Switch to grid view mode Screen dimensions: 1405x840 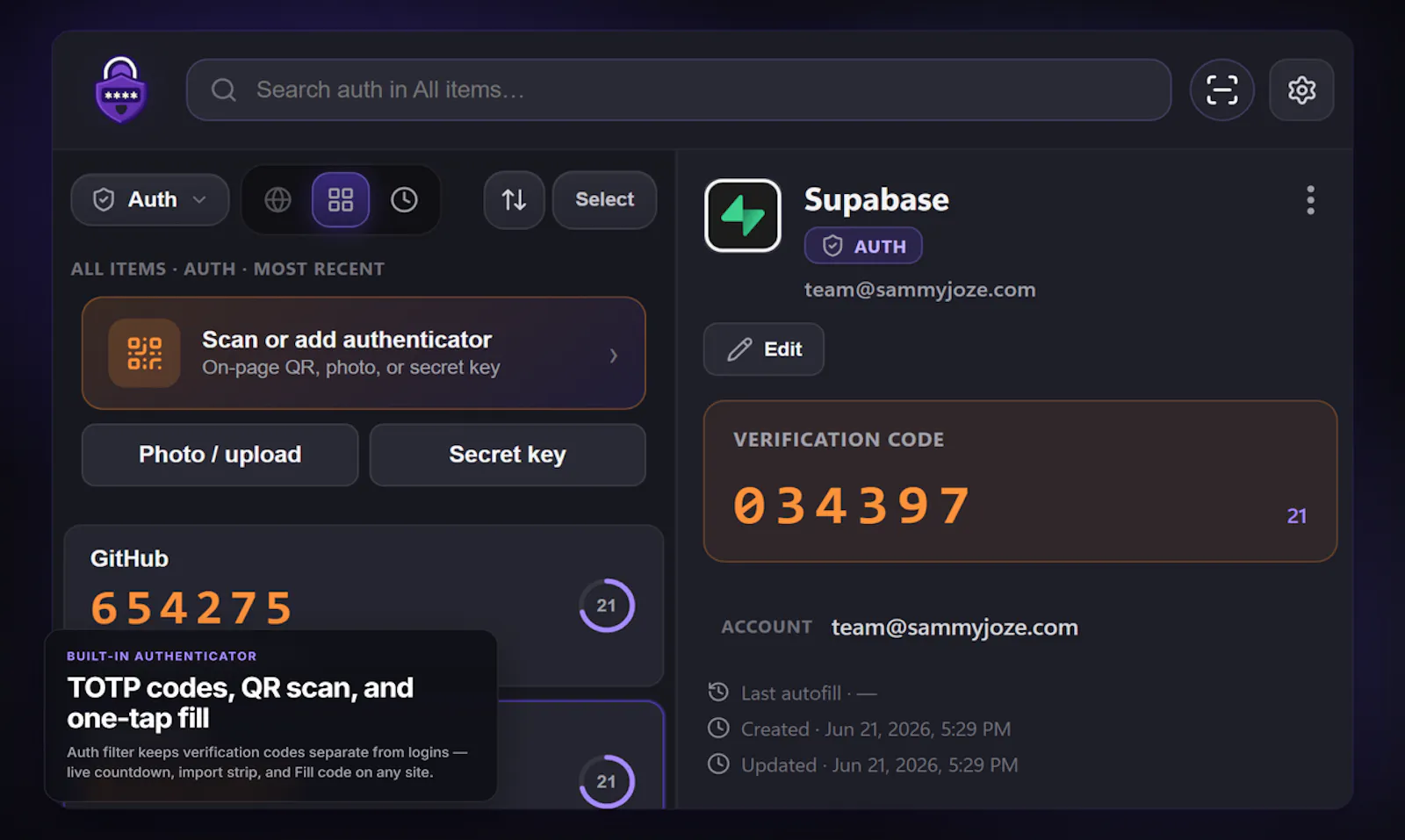341,199
